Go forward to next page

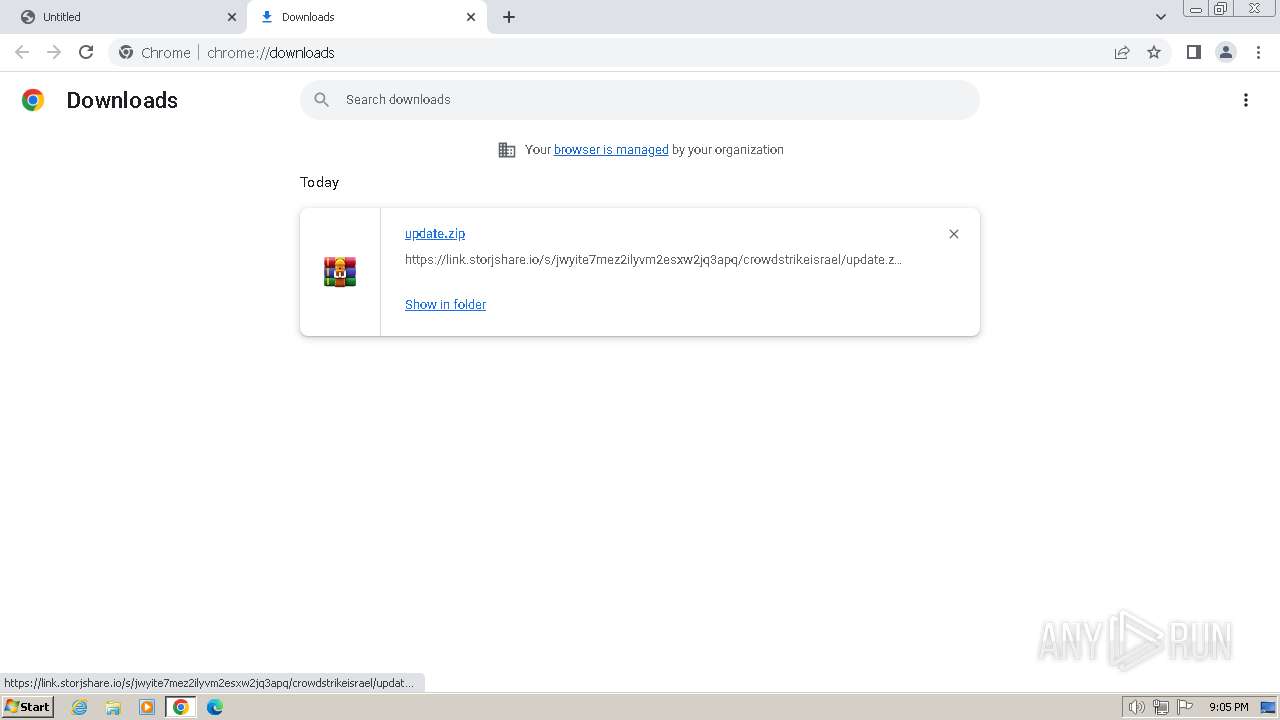(x=54, y=52)
